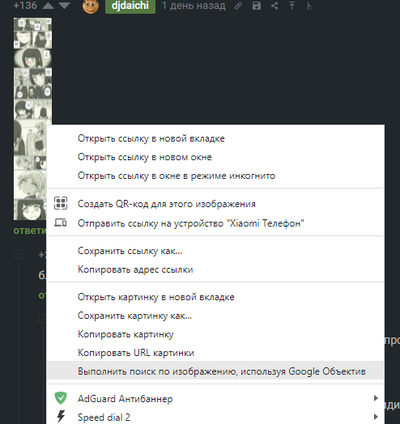
Task: Open the djdaichi username profile link
Action: [x=130, y=6]
